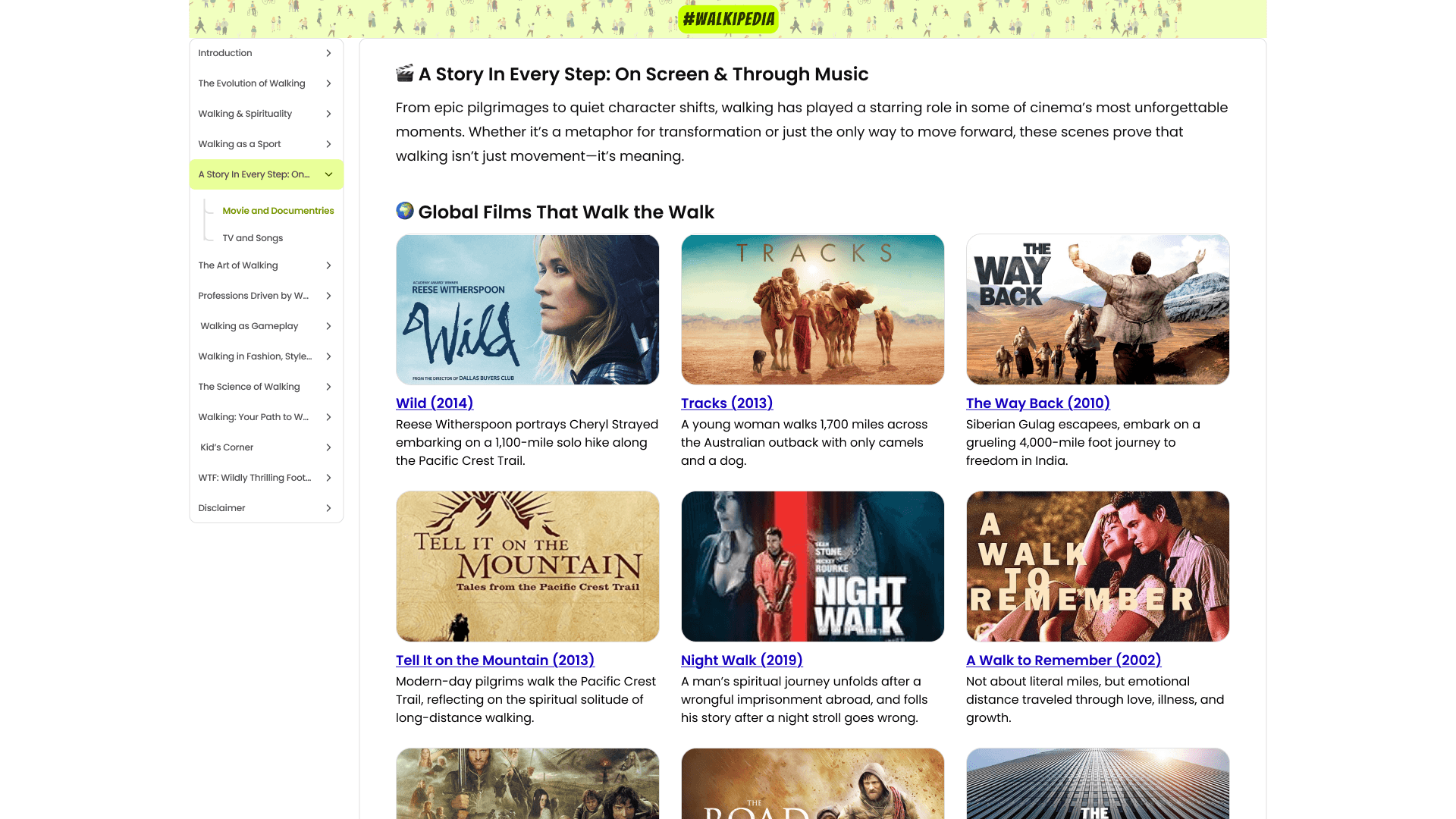1456x819 pixels.
Task: Collapse the A Story In Every Step section
Action: click(328, 174)
